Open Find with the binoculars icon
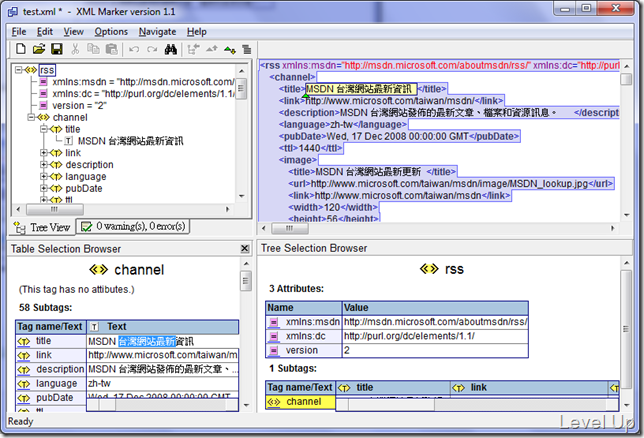Screen dimensions: 644x438 pyautogui.click(x=170, y=49)
